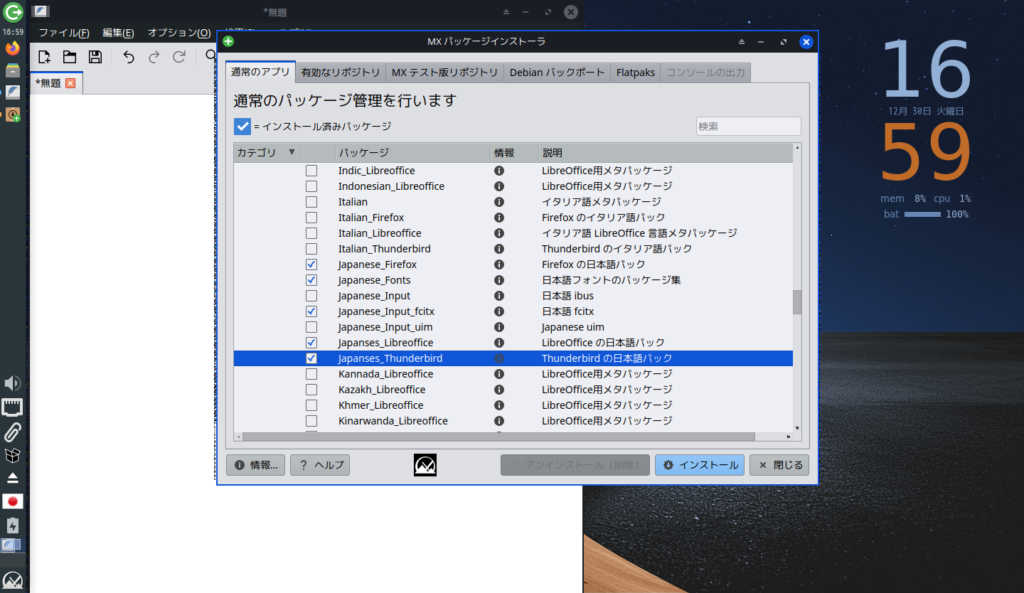
Task: Click info icon for Japanese_Fonts package
Action: [x=499, y=280]
